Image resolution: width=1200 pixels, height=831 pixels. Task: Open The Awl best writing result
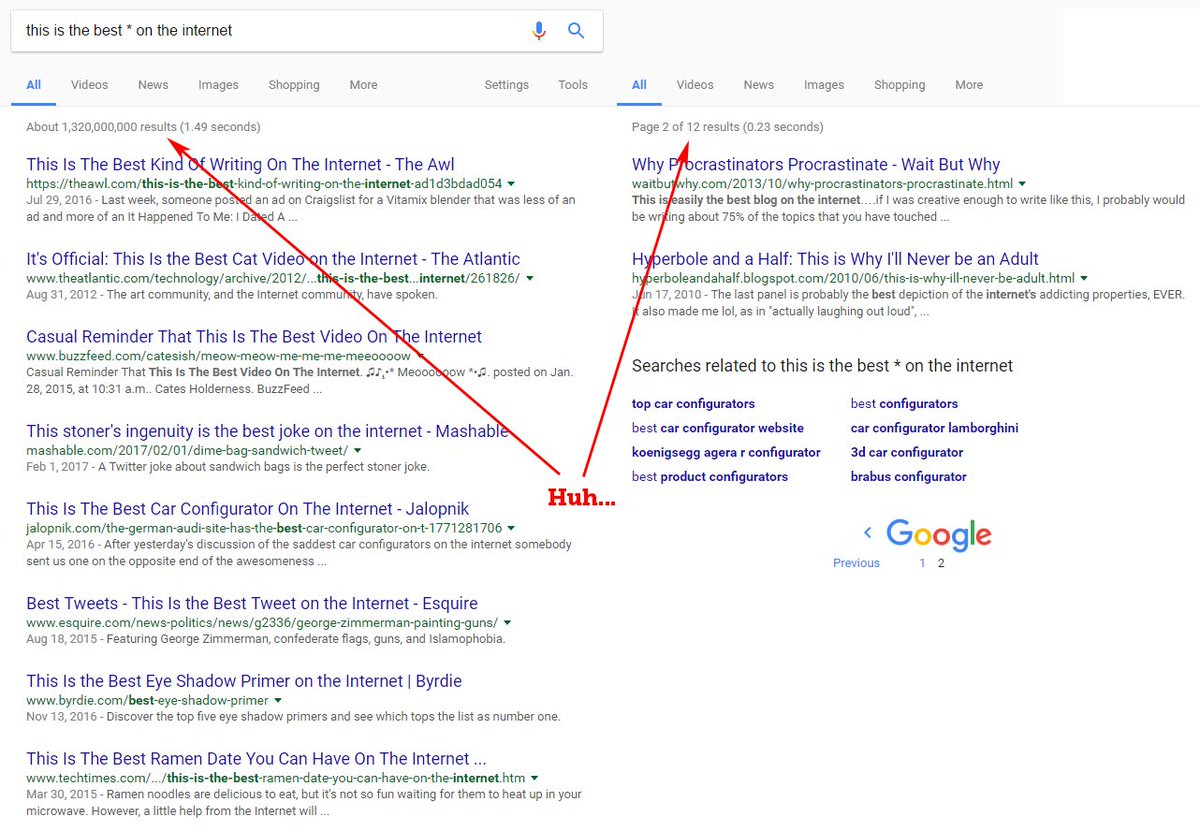[240, 165]
